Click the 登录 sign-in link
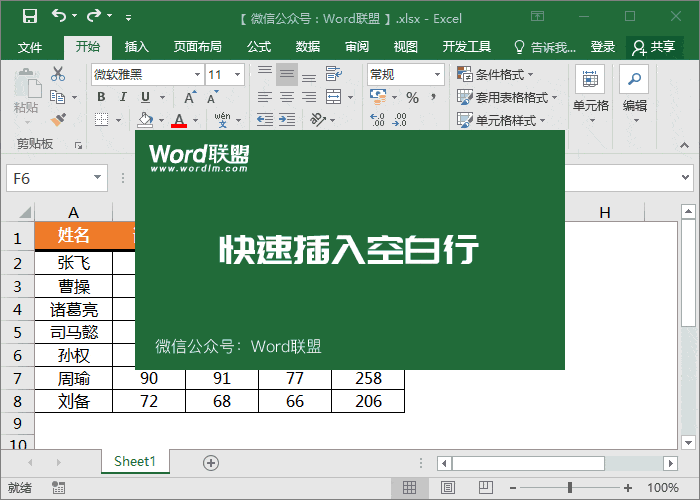The width and height of the screenshot is (700, 500). tap(603, 47)
